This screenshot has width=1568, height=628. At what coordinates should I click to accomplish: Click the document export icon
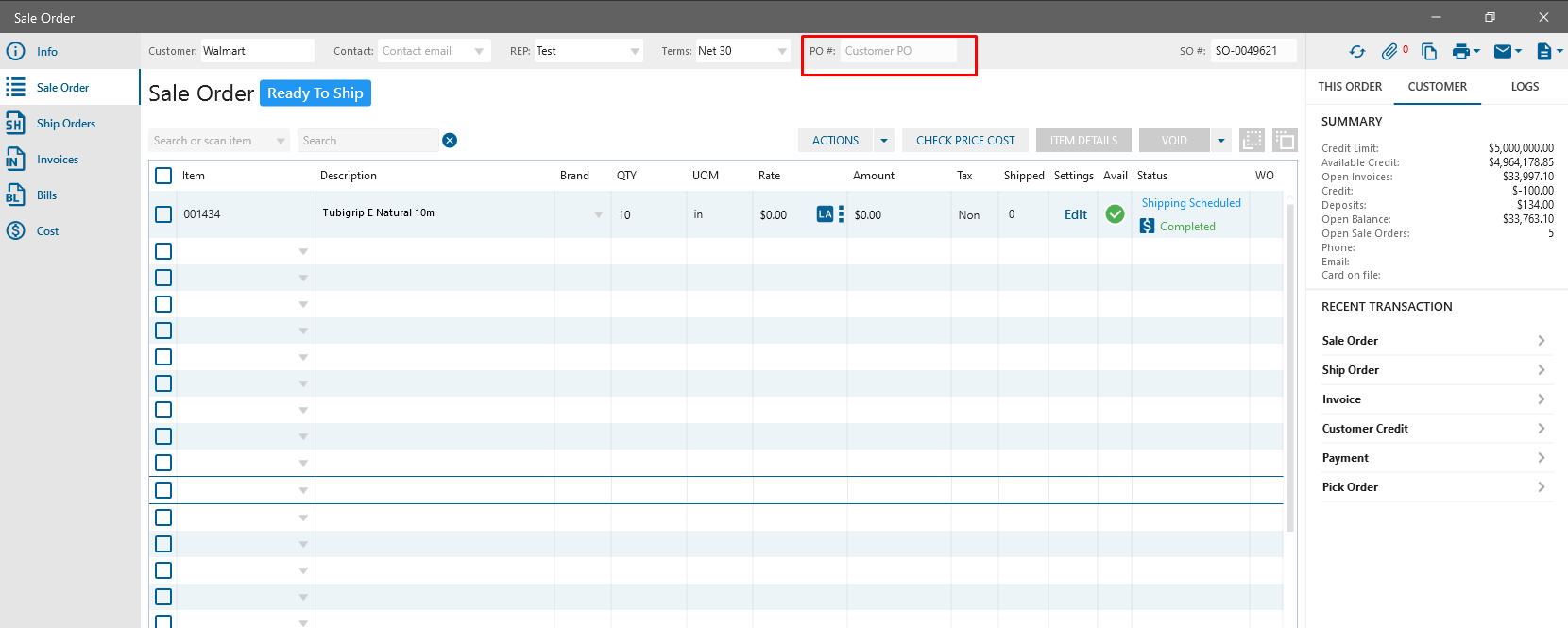(x=1544, y=52)
